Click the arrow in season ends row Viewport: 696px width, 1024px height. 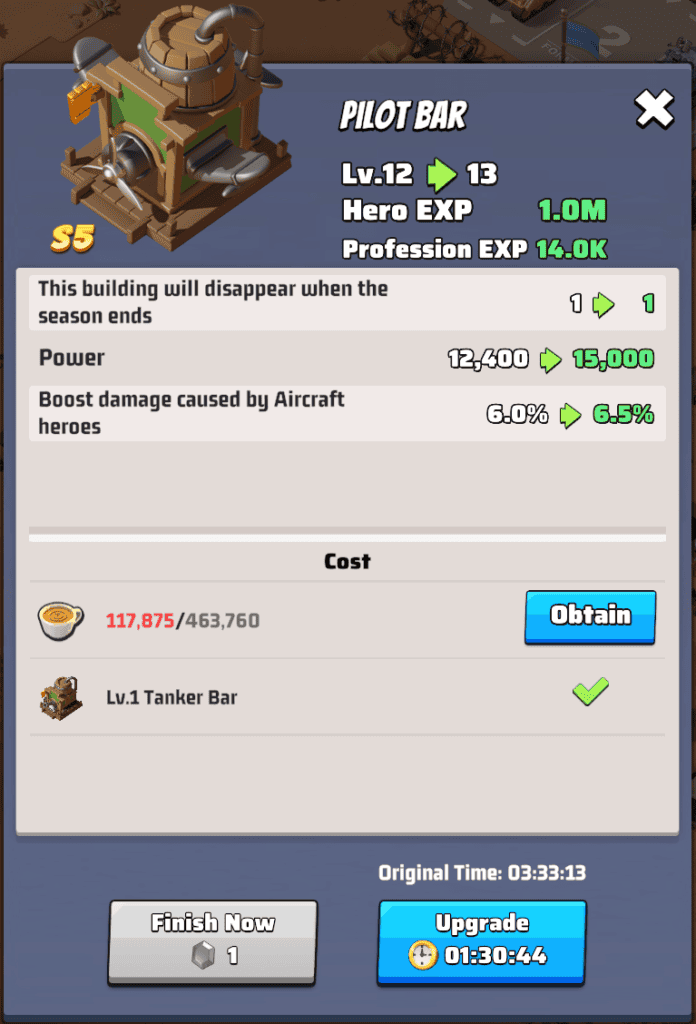click(603, 304)
